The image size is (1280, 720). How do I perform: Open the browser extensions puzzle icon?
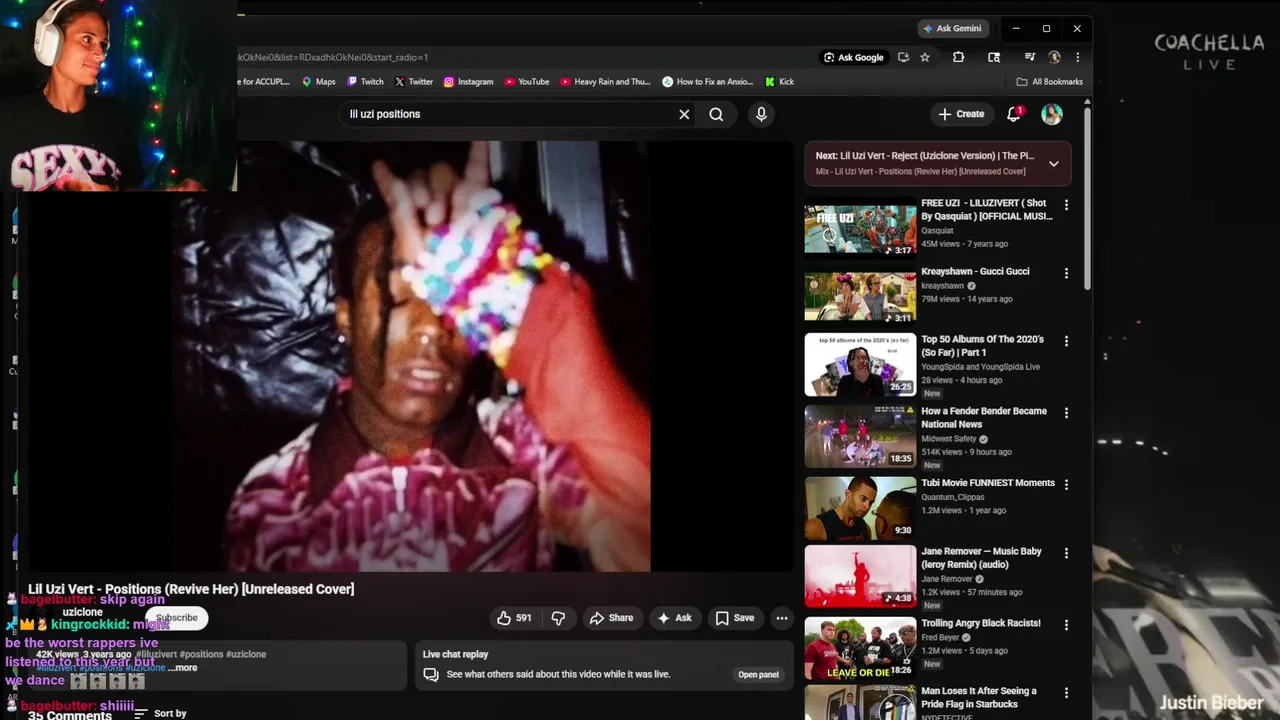click(x=958, y=57)
